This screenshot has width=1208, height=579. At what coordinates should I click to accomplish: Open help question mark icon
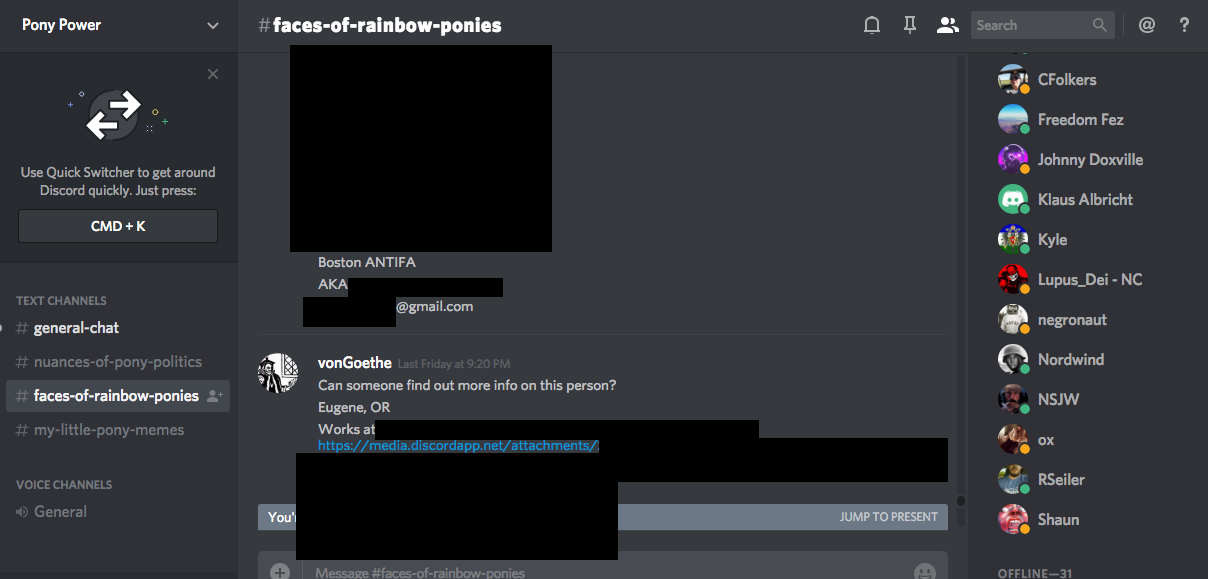1184,25
